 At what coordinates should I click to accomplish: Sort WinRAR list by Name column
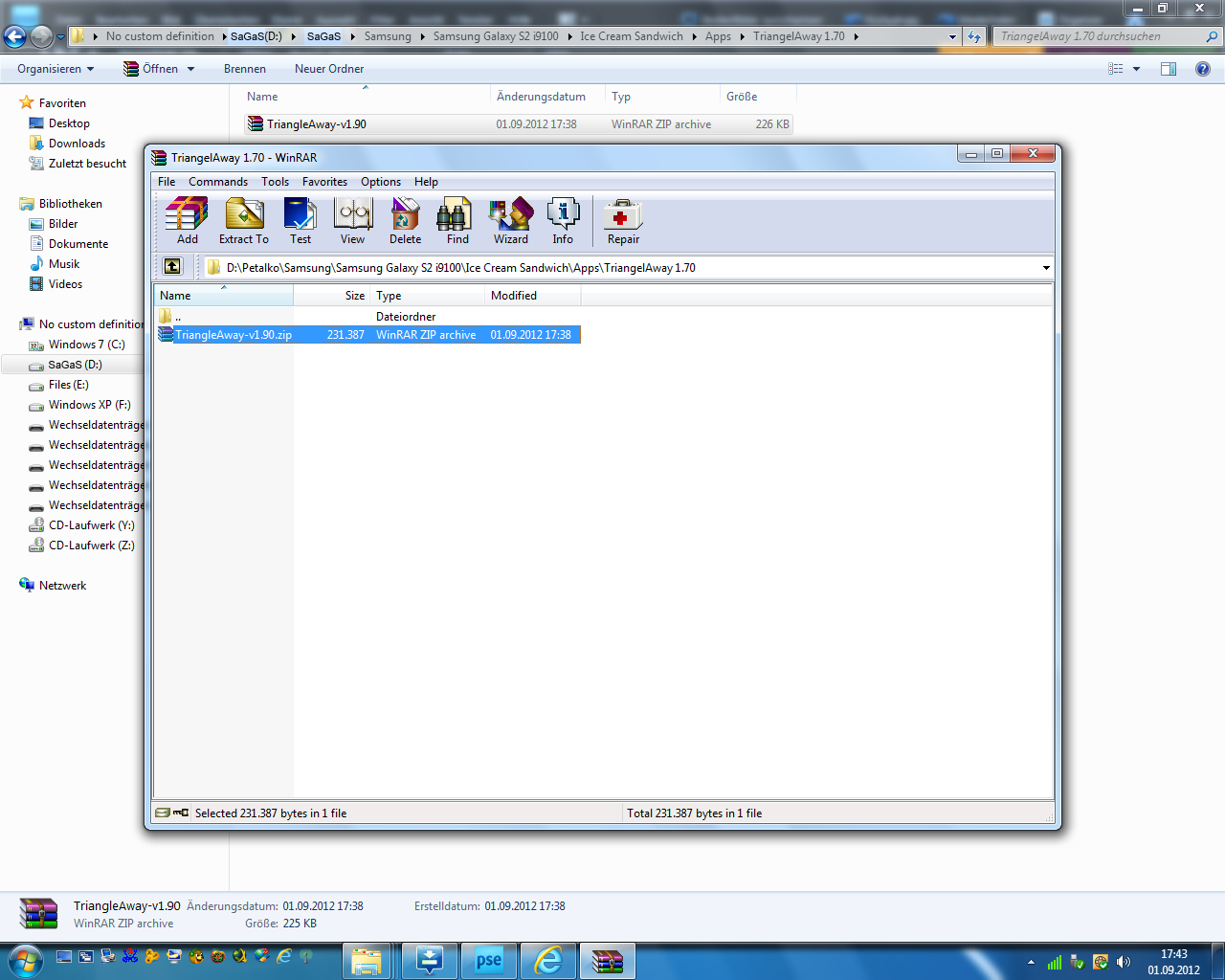[224, 295]
